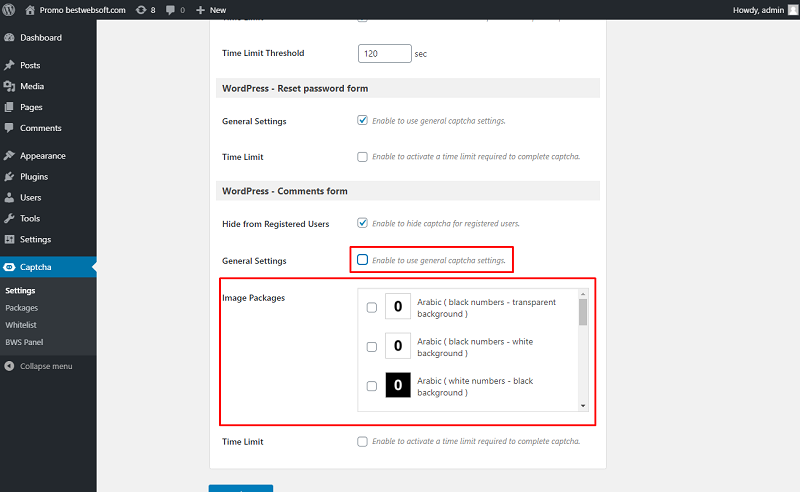Click the white-on-black 0 preview thumbnail

point(398,385)
